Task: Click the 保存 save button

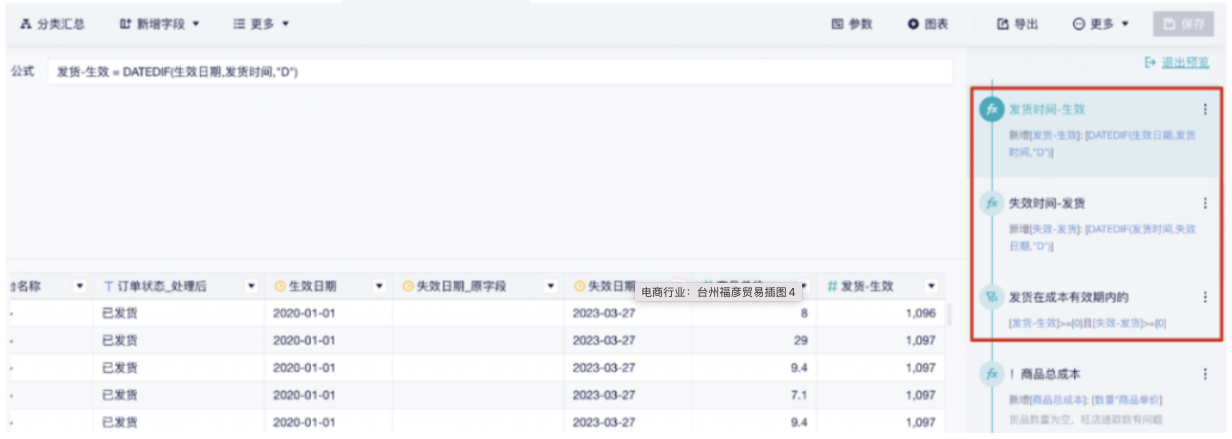Action: tap(1182, 24)
